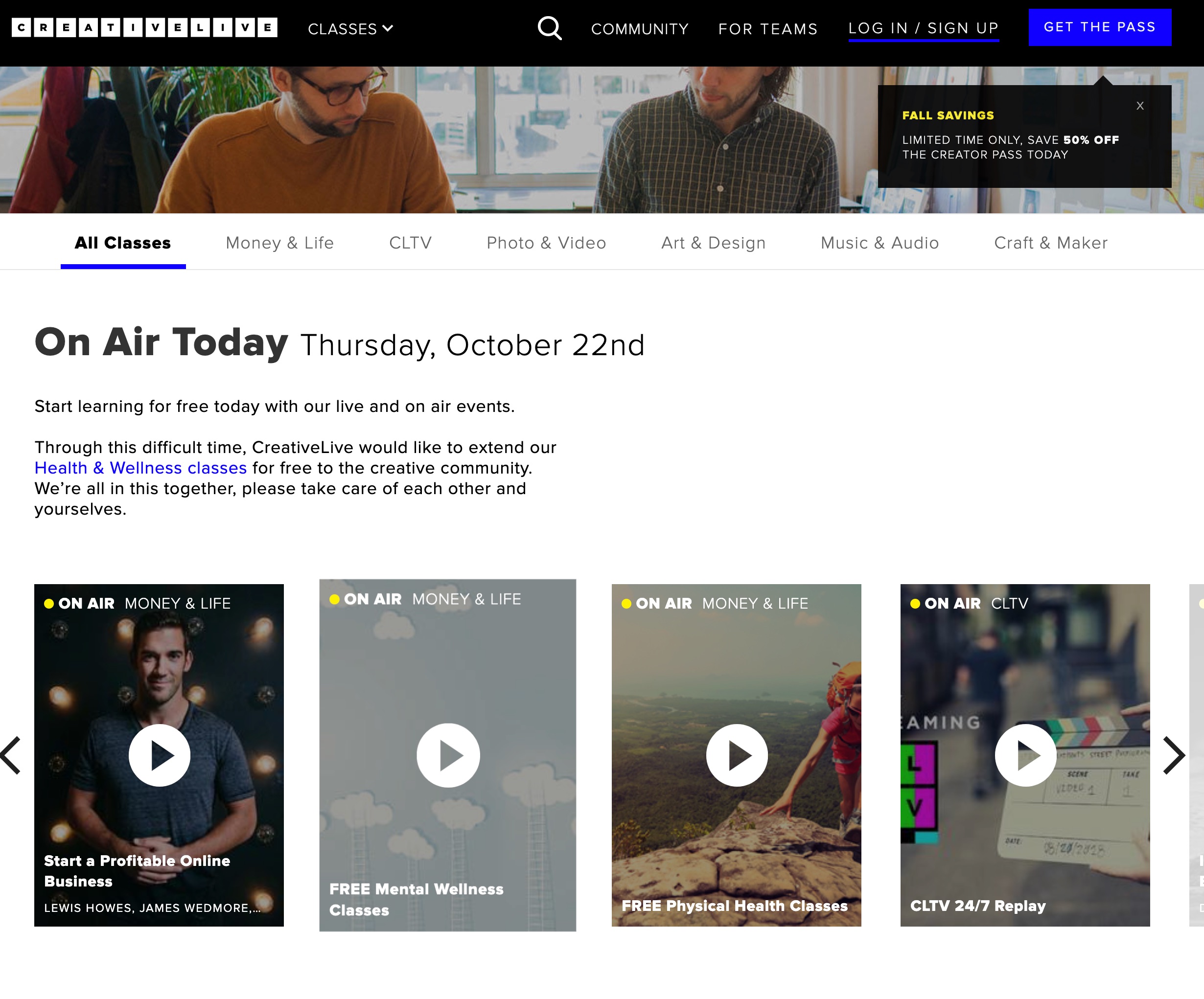Screen dimensions: 1204x999
Task: Click the play button on FREE Physical Health Classes
Action: (736, 755)
